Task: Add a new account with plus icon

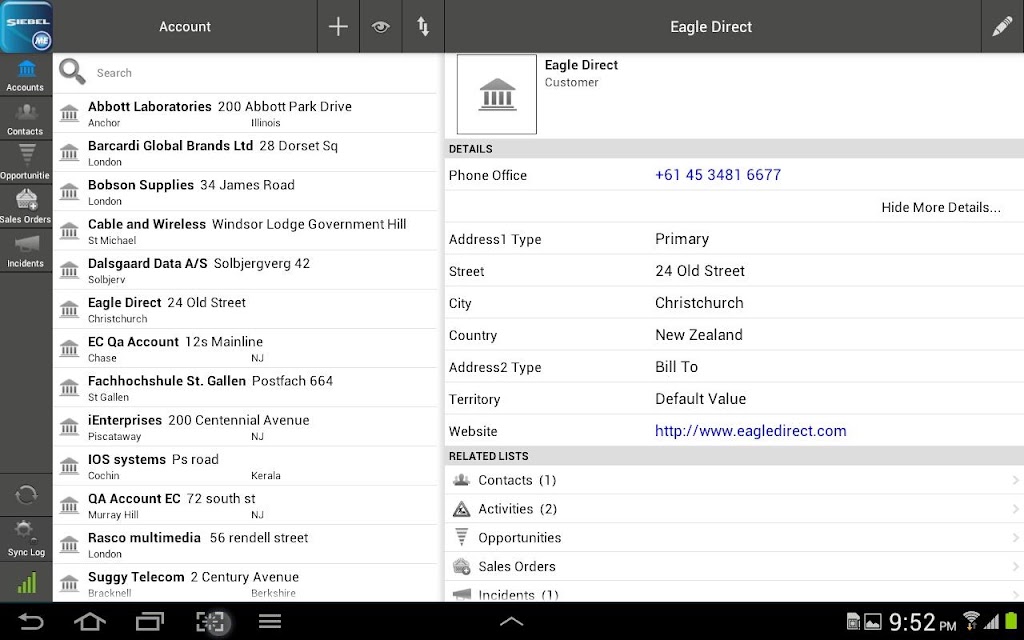Action: click(338, 27)
